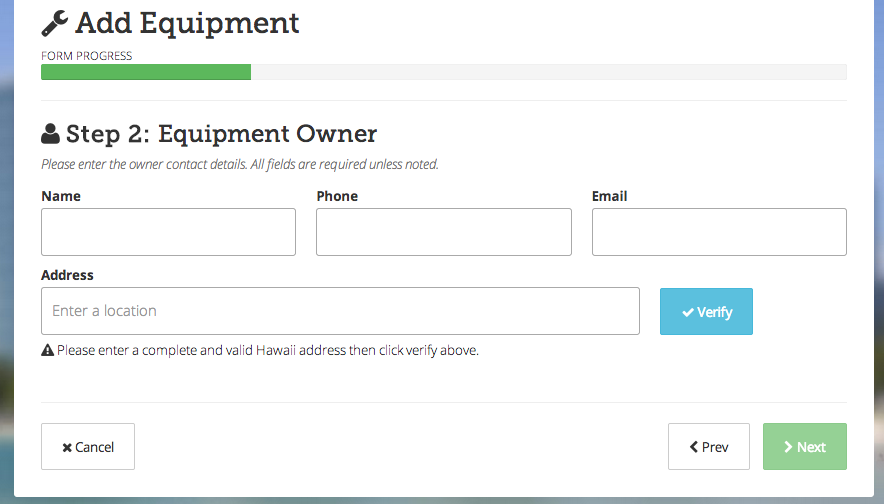The height and width of the screenshot is (504, 884).
Task: Click the Address 'Enter a location' field
Action: pyautogui.click(x=340, y=311)
